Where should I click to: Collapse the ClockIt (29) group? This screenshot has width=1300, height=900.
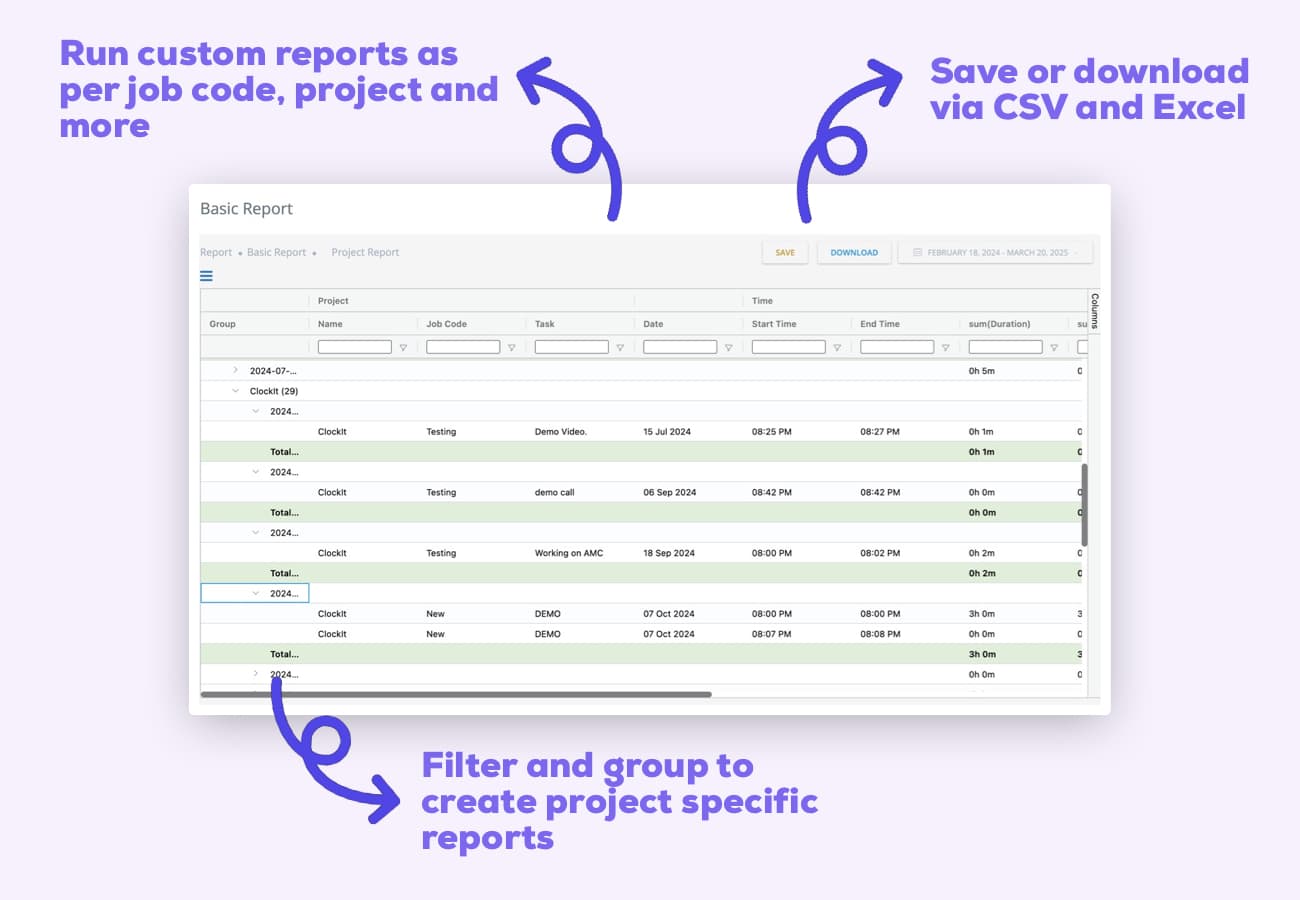point(235,391)
